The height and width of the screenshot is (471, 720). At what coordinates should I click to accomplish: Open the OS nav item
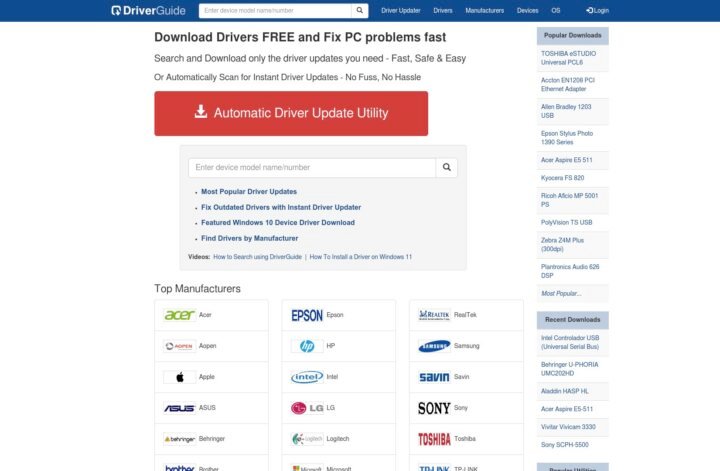tap(556, 11)
